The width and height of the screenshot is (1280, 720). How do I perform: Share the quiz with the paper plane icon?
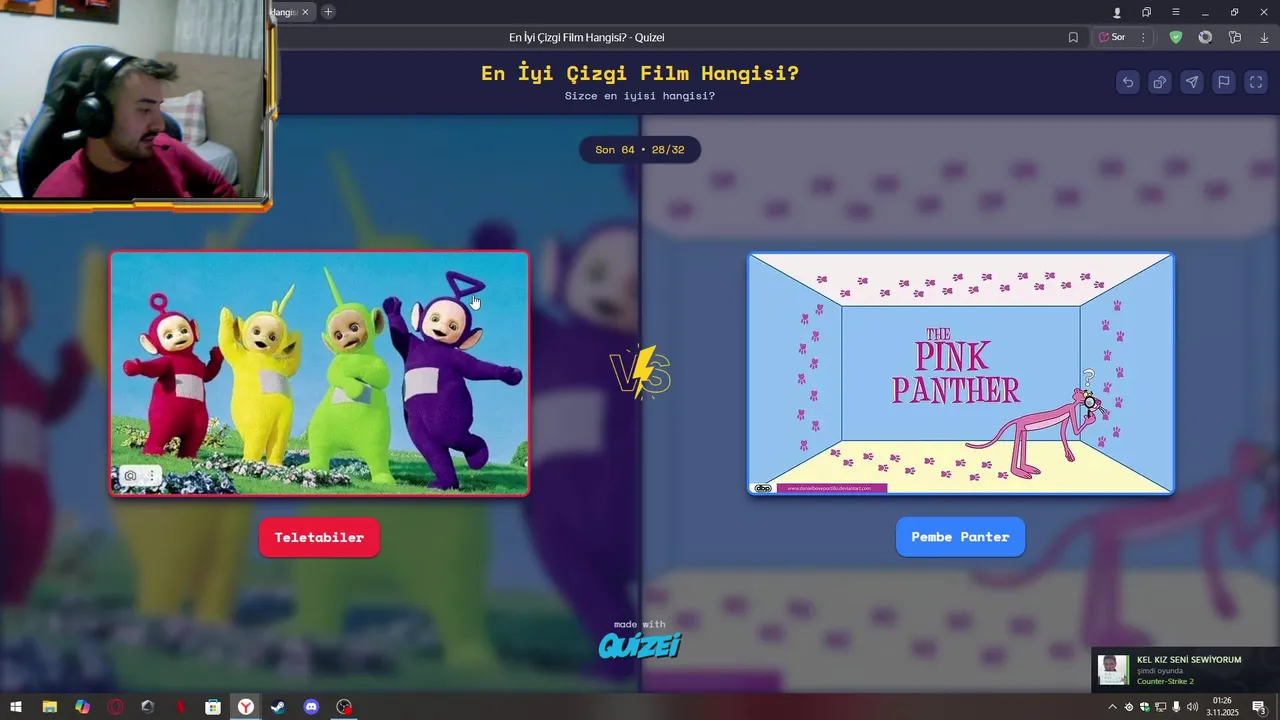[1192, 82]
